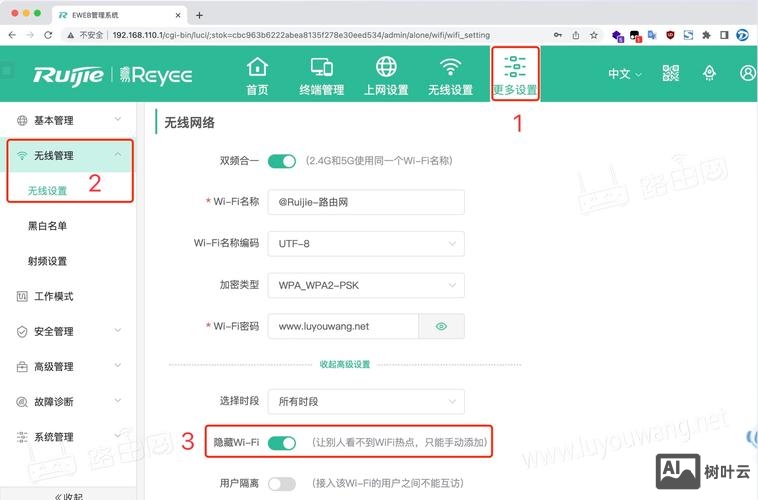Show the QR code icon
758x500 pixels.
[671, 74]
